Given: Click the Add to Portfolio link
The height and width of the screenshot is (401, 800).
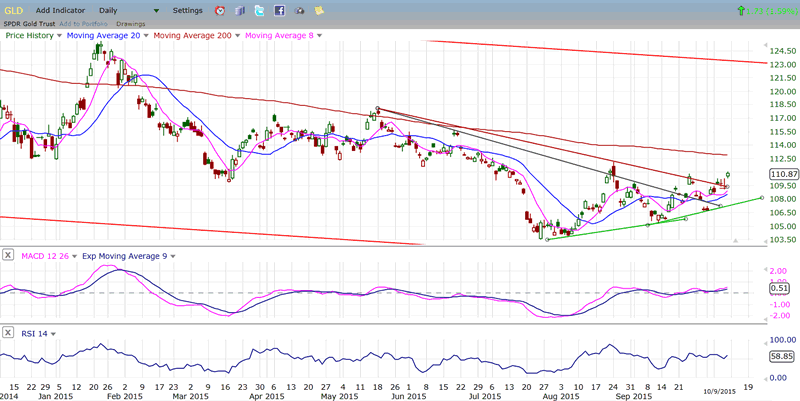Looking at the screenshot, I should tap(83, 22).
